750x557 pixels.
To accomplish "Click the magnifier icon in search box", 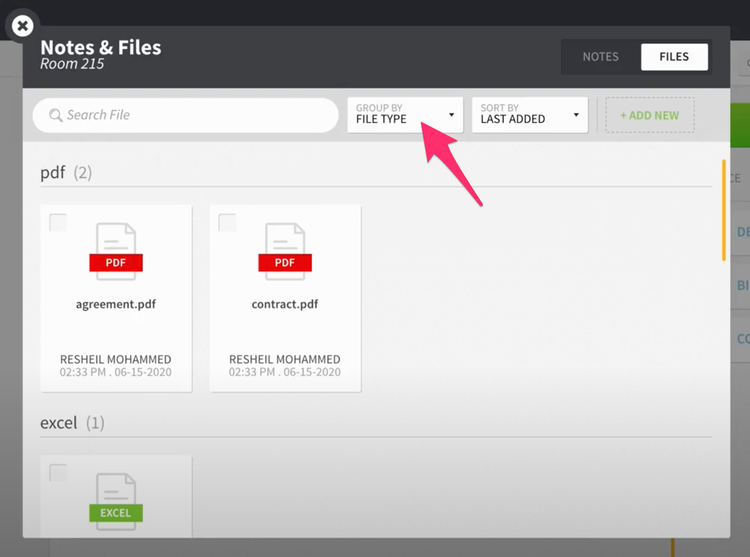I will click(x=55, y=115).
